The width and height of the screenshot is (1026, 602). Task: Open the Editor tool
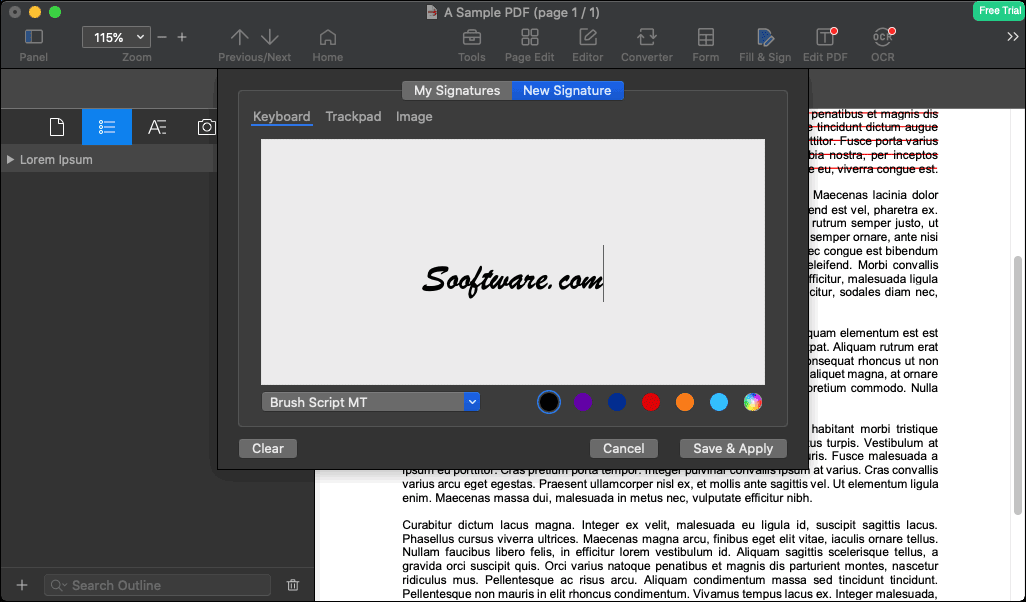tap(588, 37)
